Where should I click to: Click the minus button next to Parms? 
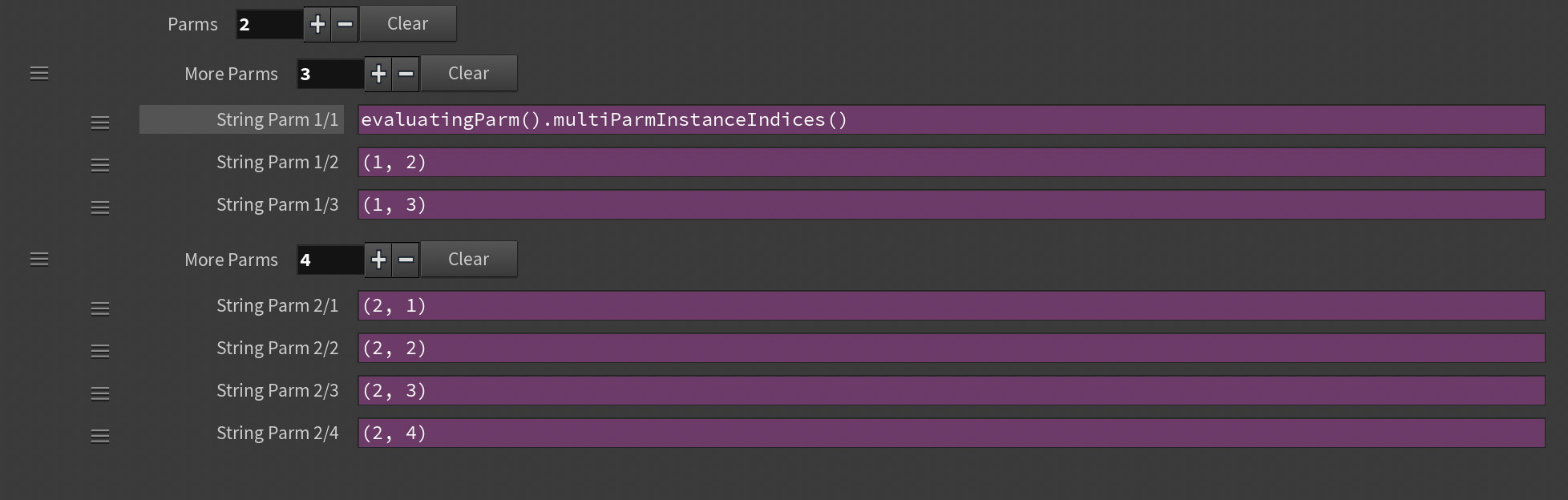coord(345,24)
